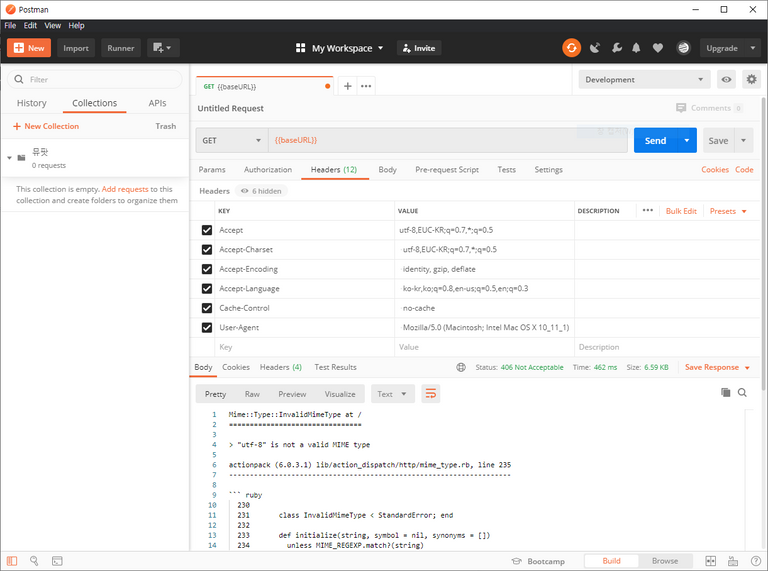Viewport: 768px width, 571px height.
Task: Uncheck the Cache-Control header checkbox
Action: (x=207, y=308)
